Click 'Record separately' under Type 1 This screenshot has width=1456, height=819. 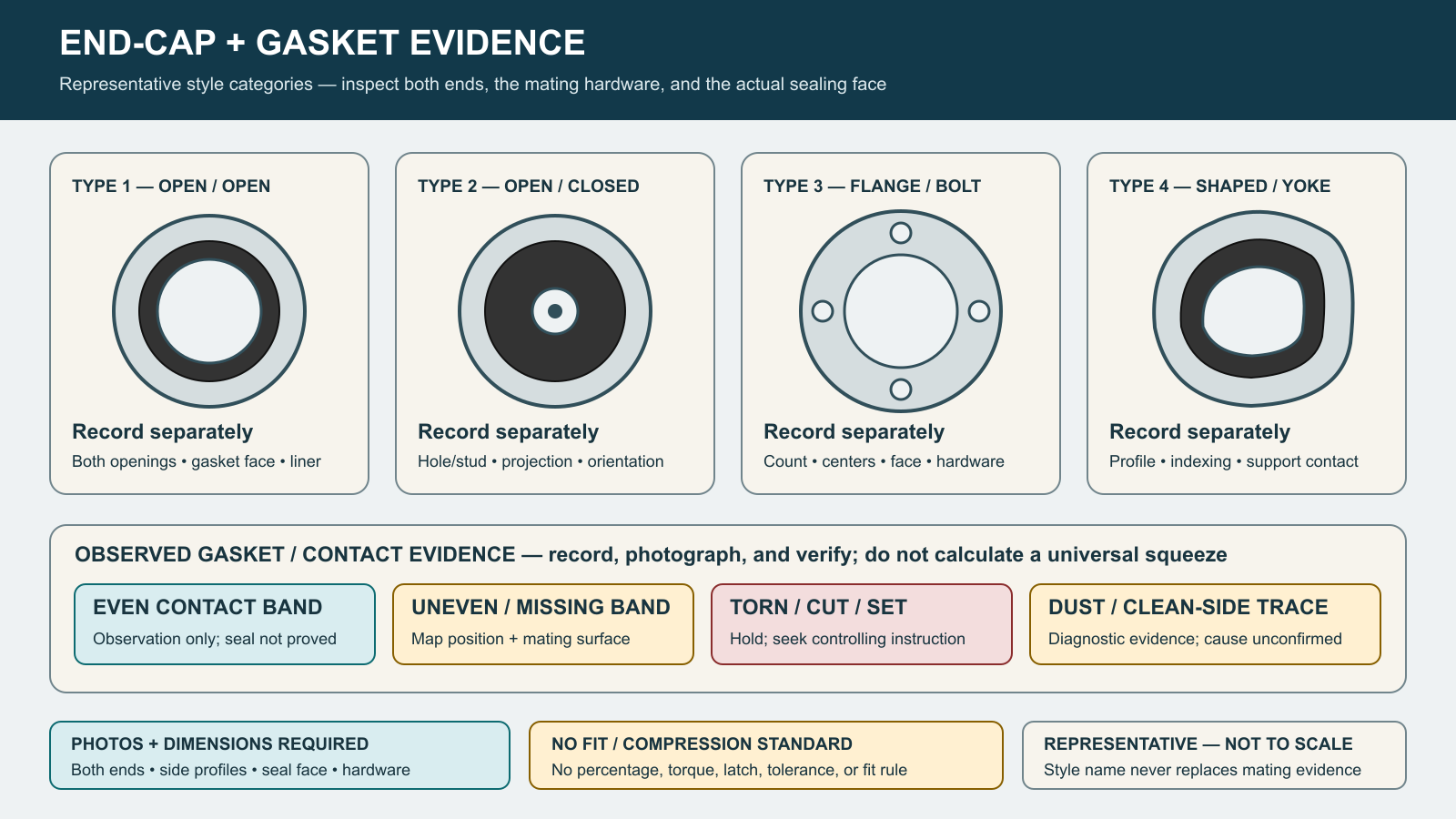click(162, 431)
